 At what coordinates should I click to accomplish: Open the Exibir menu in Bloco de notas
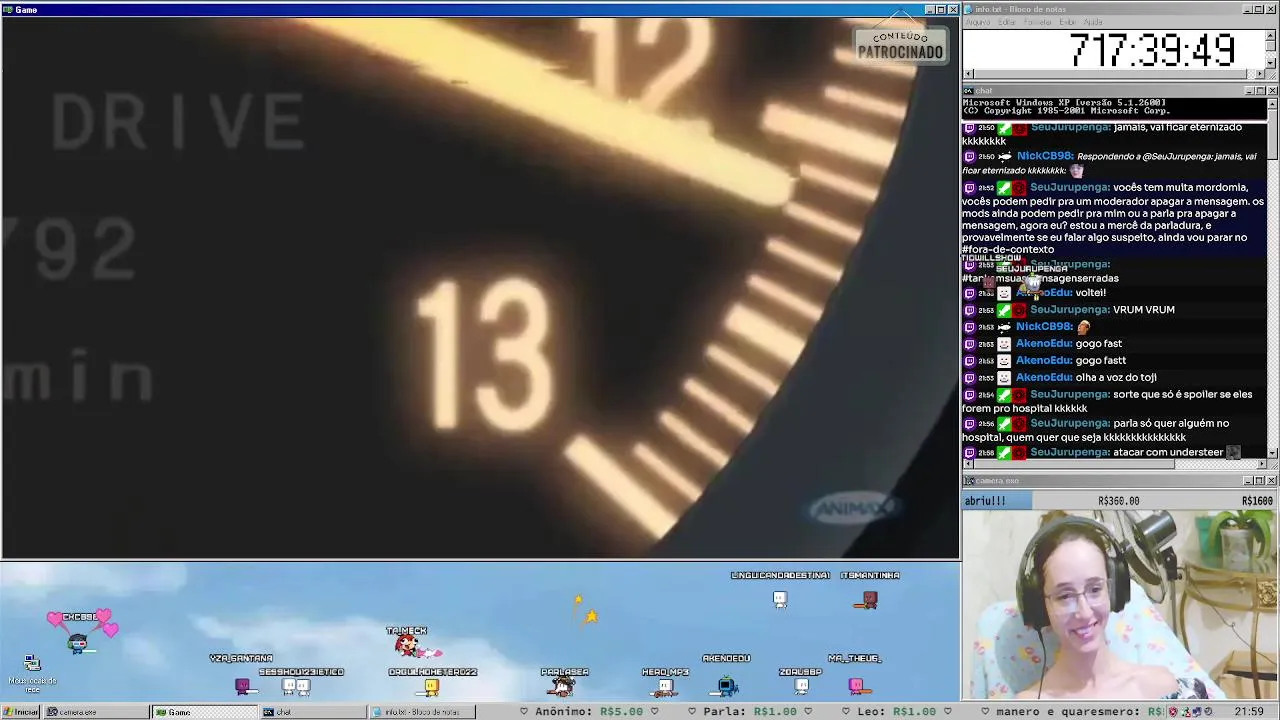1068,22
